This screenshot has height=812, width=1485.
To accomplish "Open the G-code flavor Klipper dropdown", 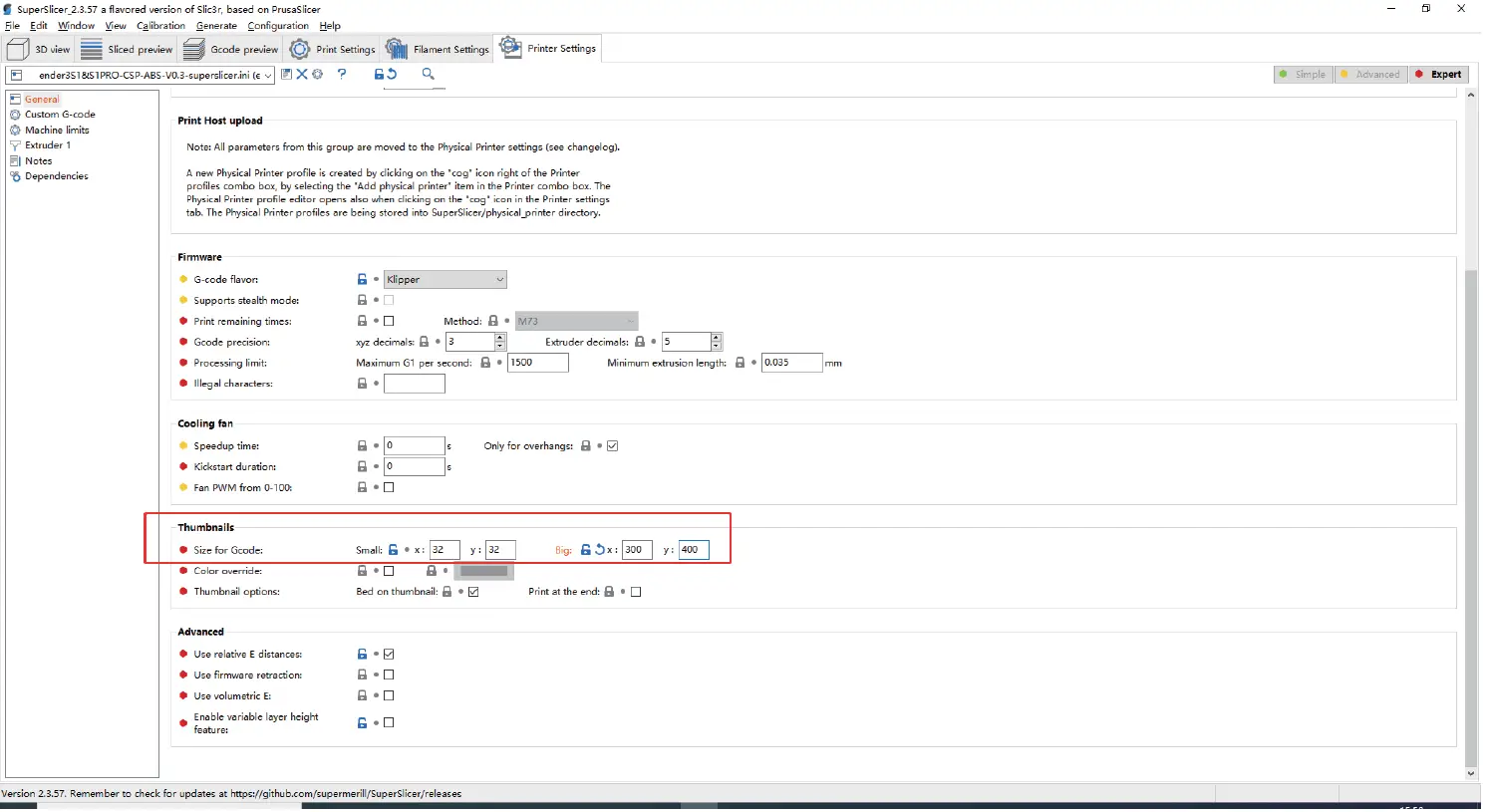I will tap(445, 280).
